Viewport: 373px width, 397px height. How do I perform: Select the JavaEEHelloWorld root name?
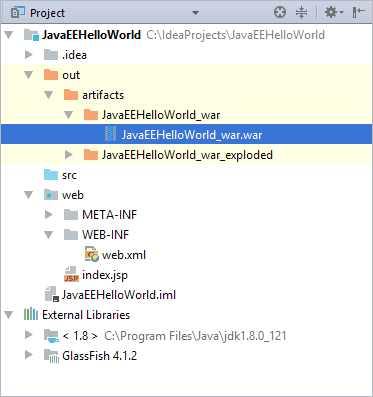tap(91, 35)
